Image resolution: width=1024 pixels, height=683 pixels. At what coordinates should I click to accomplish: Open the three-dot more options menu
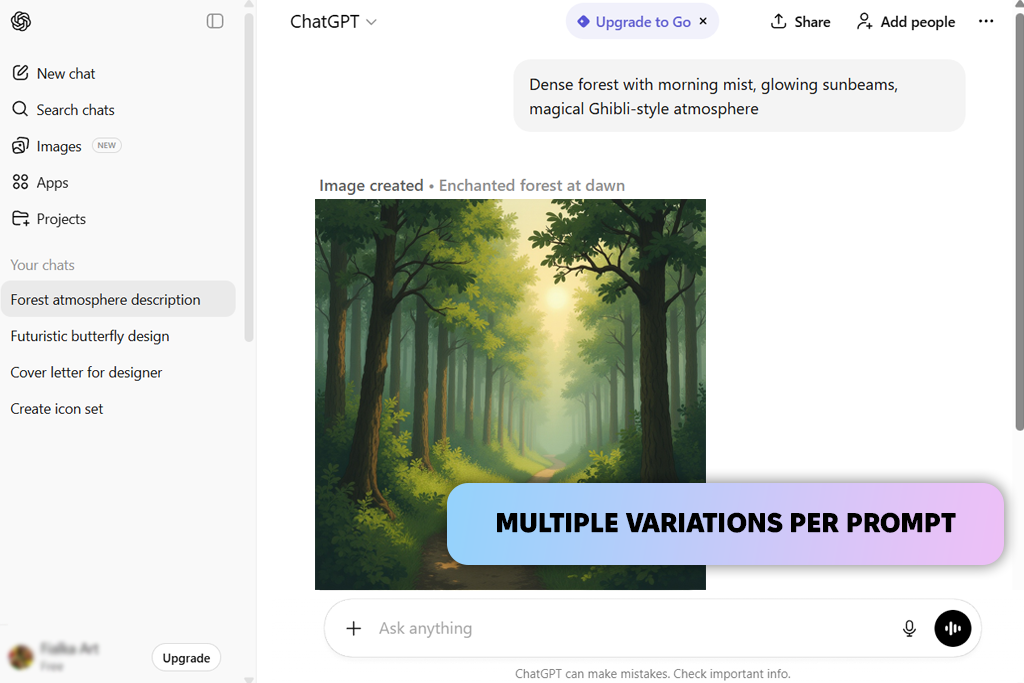(x=986, y=22)
